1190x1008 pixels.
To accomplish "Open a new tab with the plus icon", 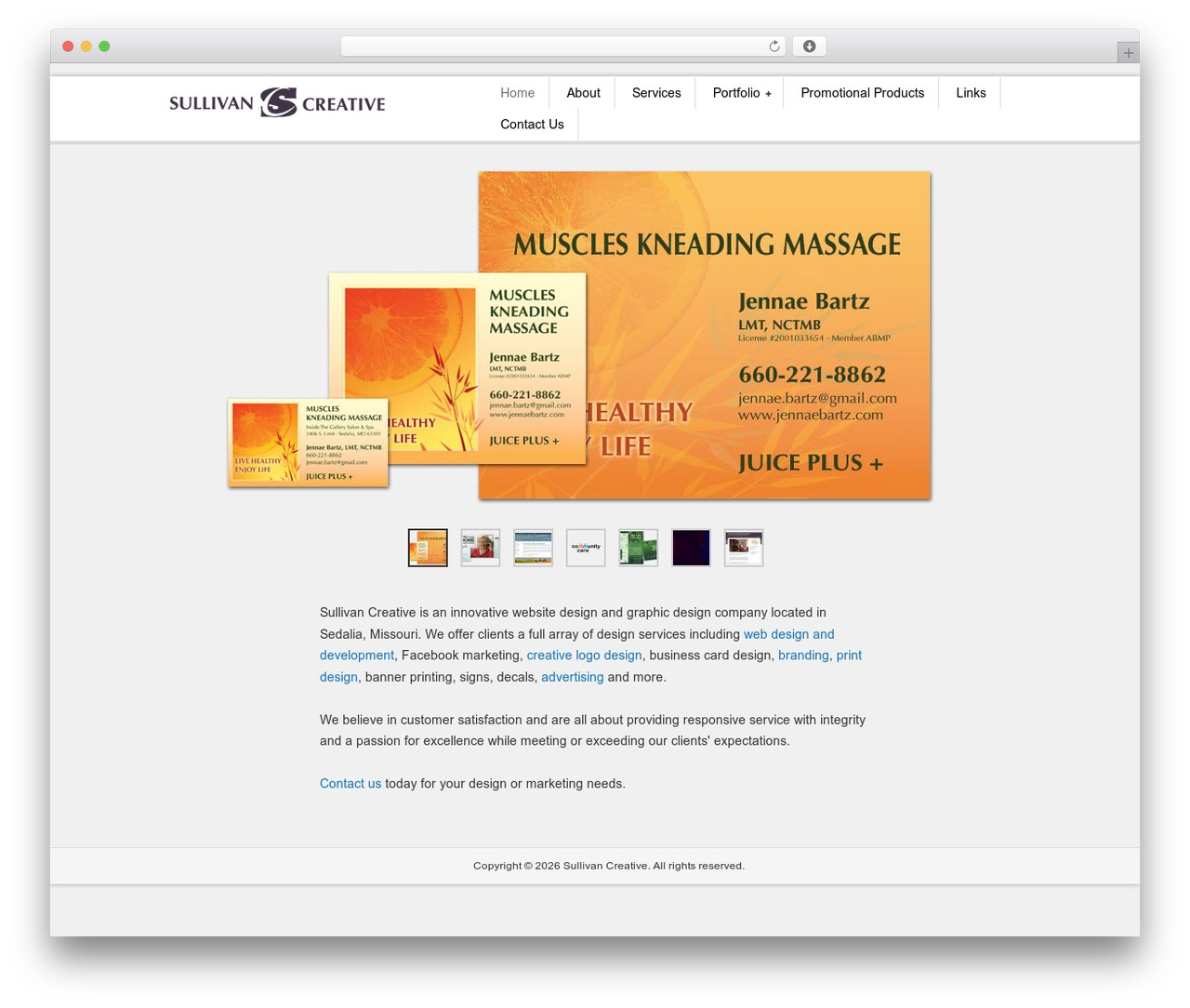I will coord(1128,53).
